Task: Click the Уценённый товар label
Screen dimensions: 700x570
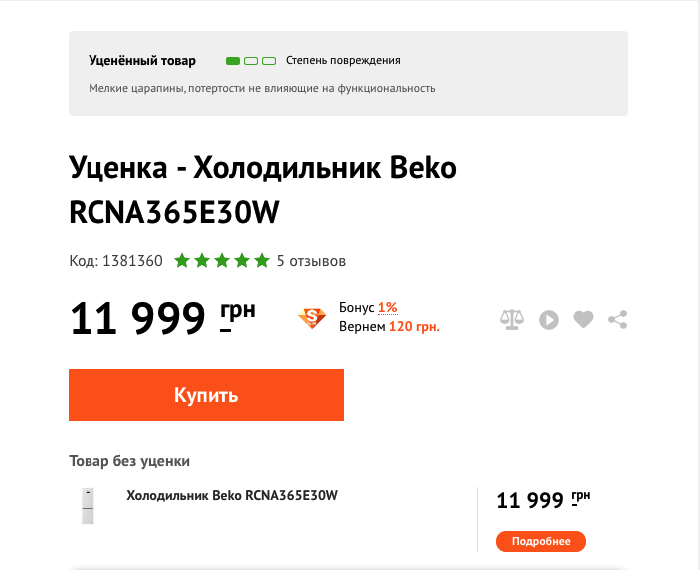Action: pos(142,61)
